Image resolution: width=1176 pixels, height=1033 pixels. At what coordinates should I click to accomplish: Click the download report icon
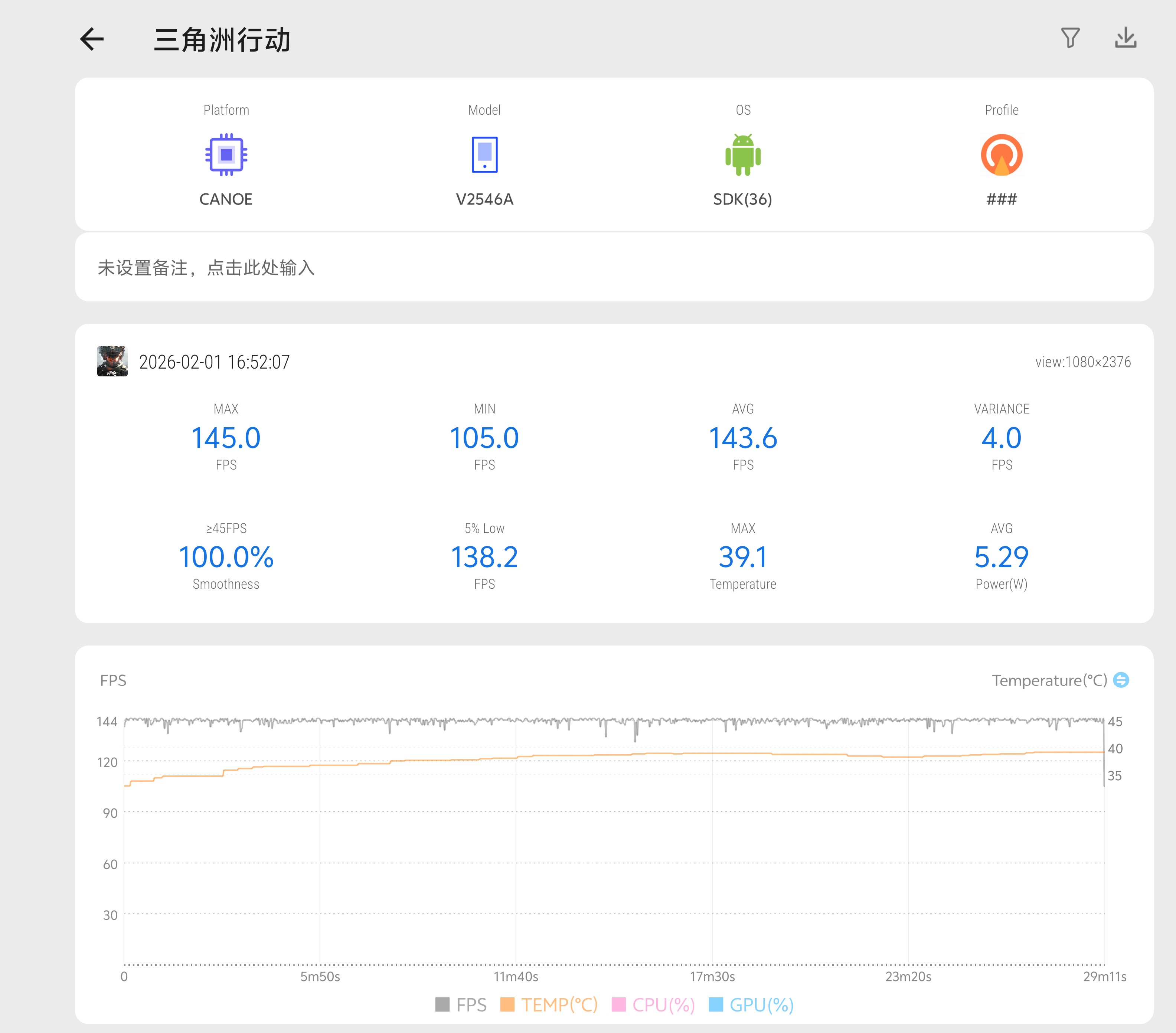point(1126,38)
